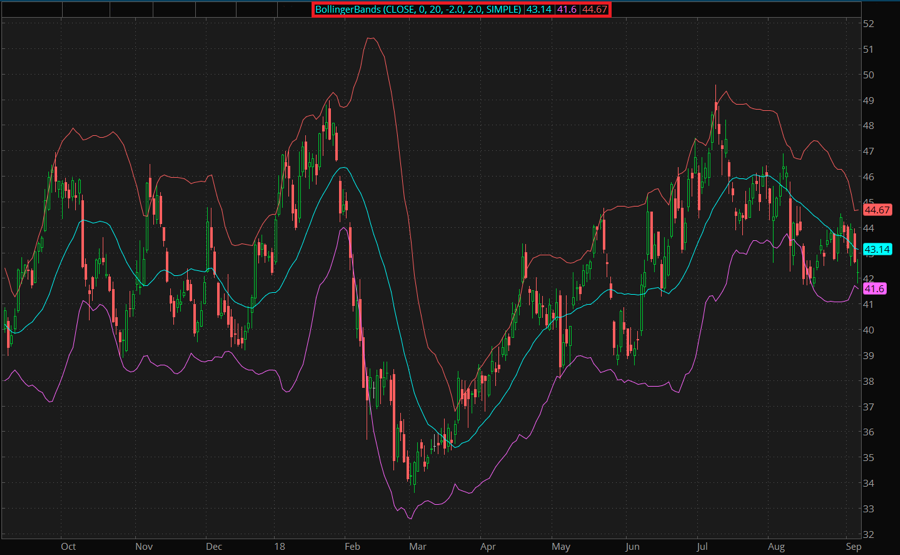Click the Dec label on the time axis

(213, 547)
